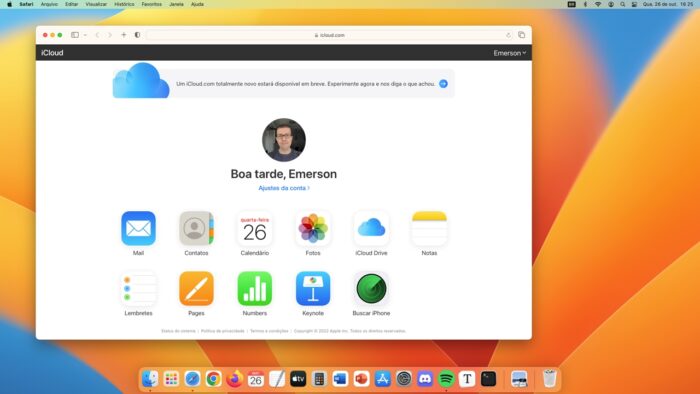Click the icloud.com address bar

pos(329,35)
